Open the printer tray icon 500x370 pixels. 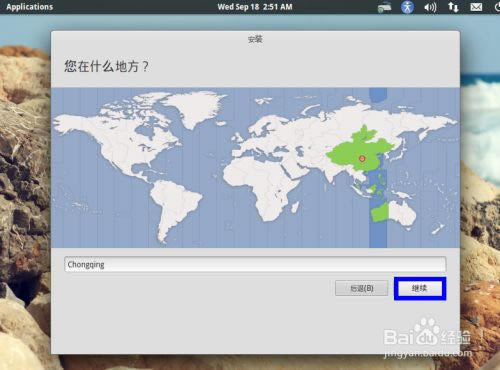pos(384,7)
